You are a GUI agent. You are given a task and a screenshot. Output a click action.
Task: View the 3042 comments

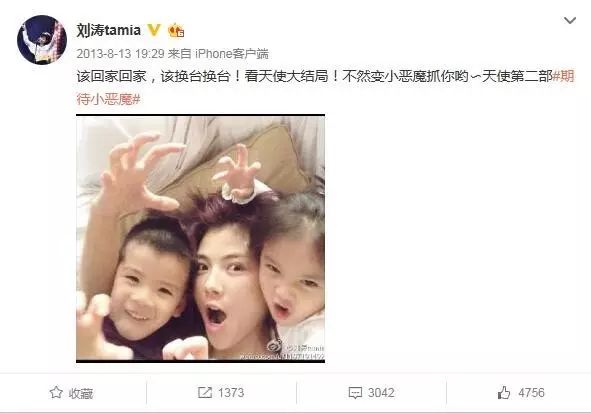click(381, 393)
